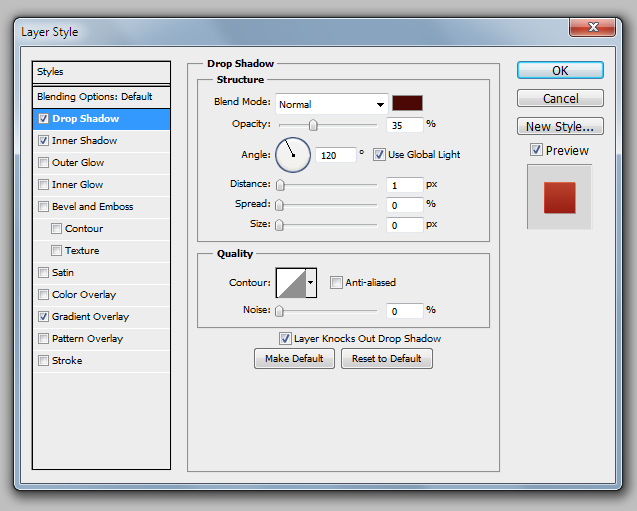The image size is (637, 511).
Task: Click the Angle value field
Action: coord(336,155)
